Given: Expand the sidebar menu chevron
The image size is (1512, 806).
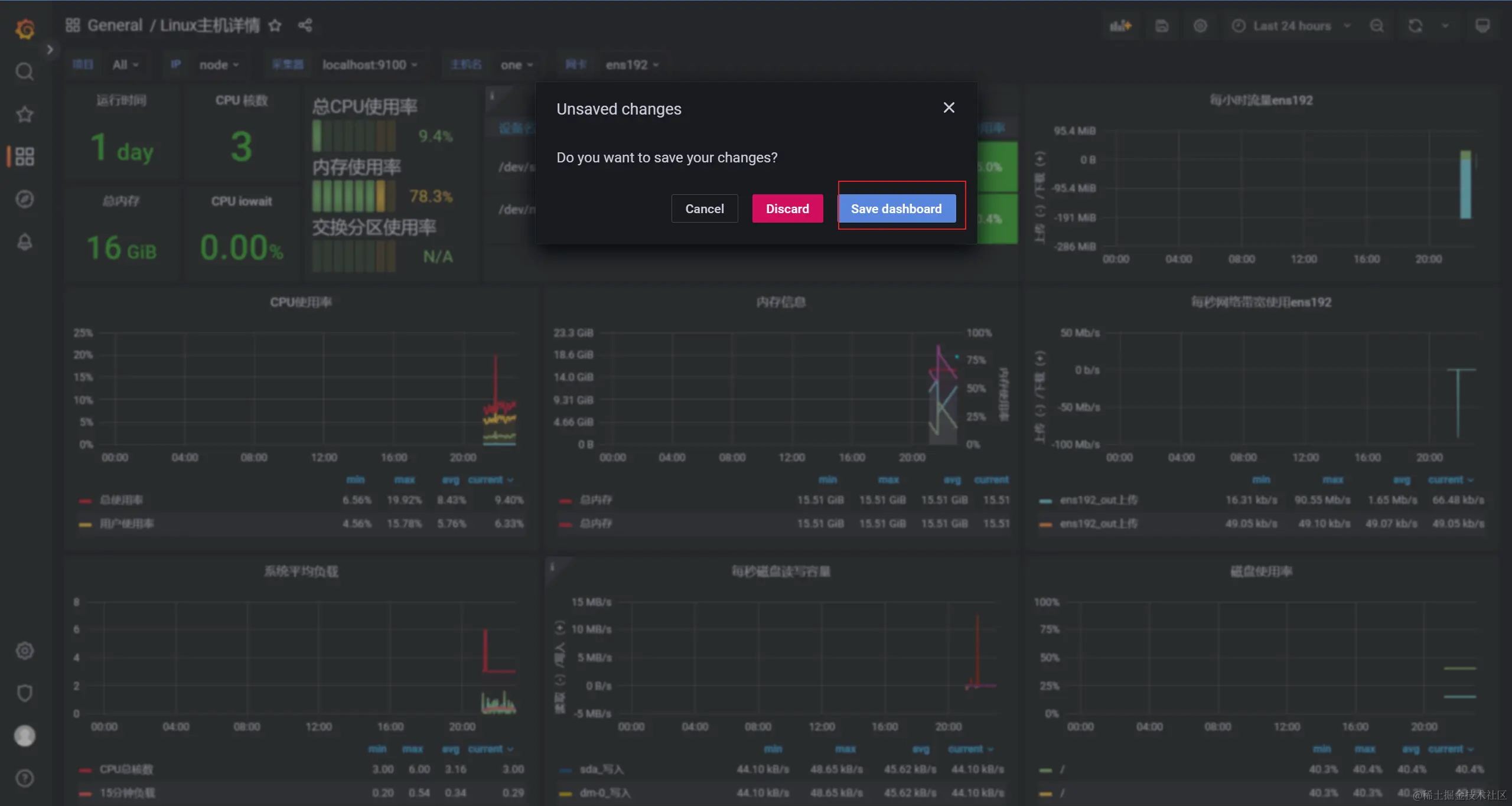Looking at the screenshot, I should pos(50,50).
